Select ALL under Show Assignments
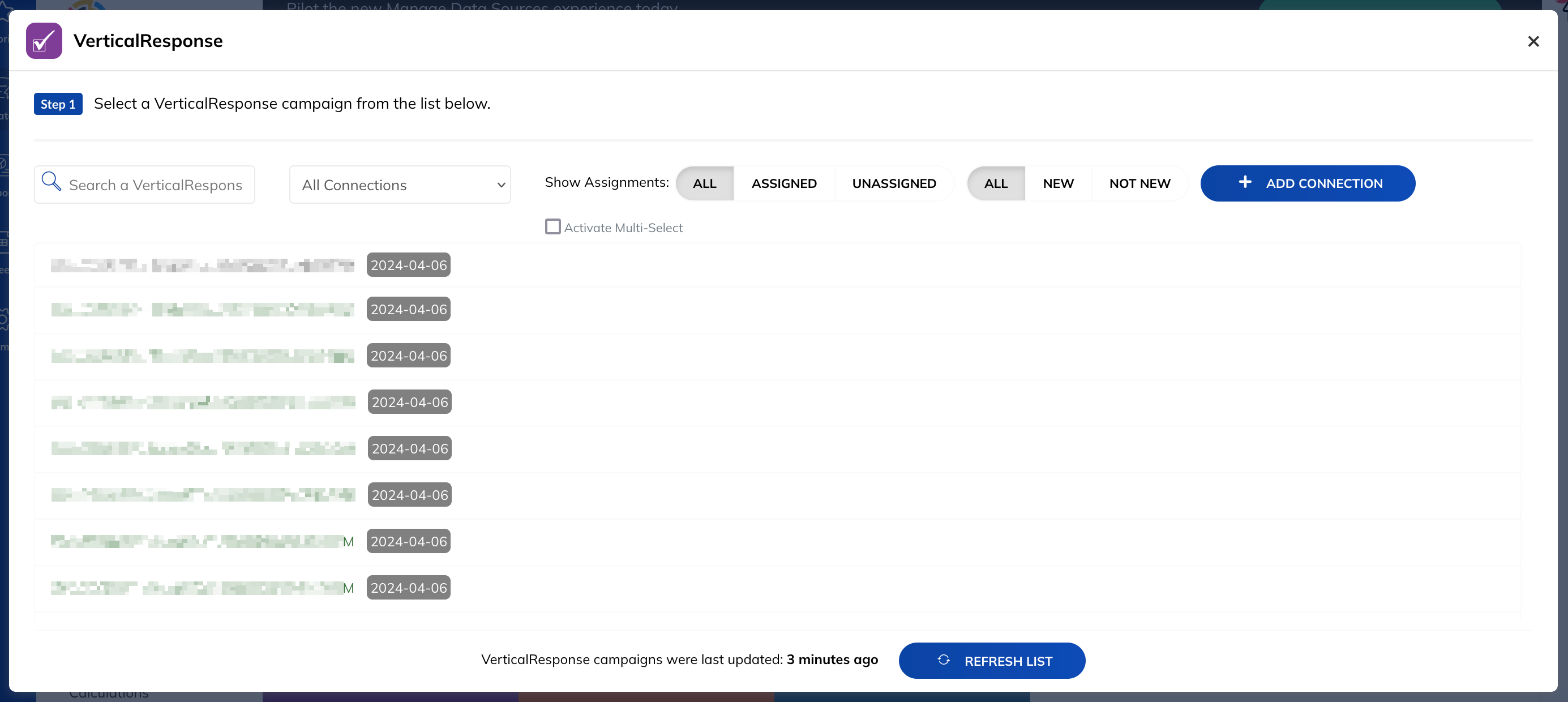This screenshot has height=702, width=1568. click(x=704, y=183)
